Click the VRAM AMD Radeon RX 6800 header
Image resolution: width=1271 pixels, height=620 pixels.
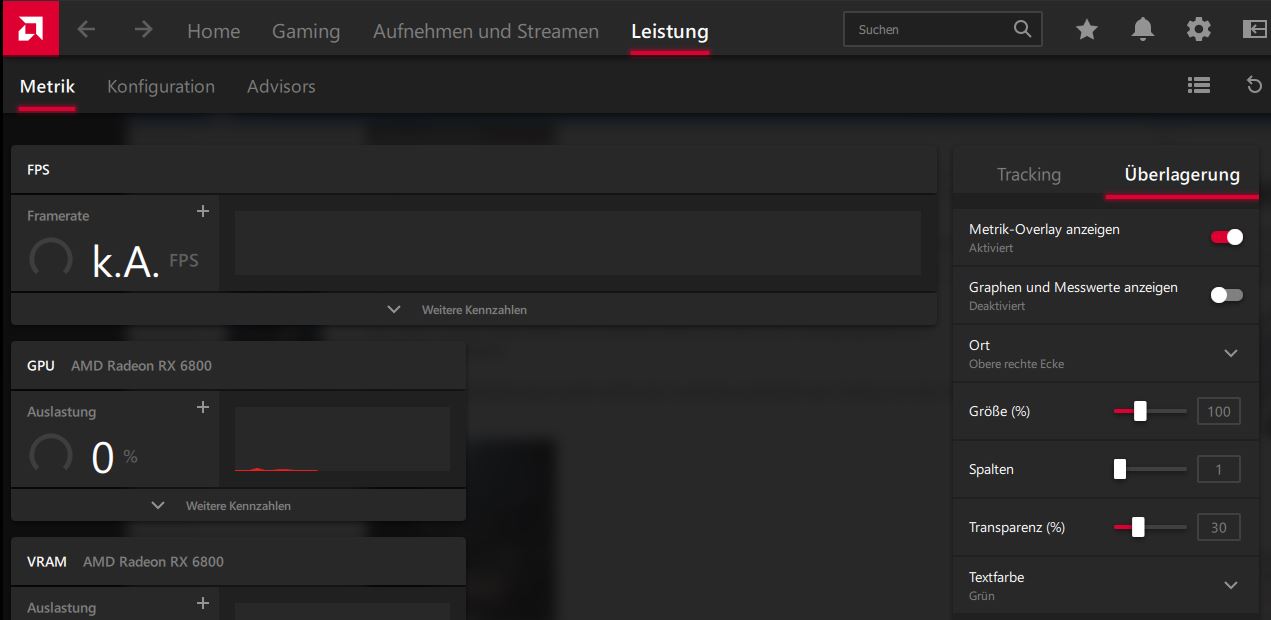[x=238, y=562]
